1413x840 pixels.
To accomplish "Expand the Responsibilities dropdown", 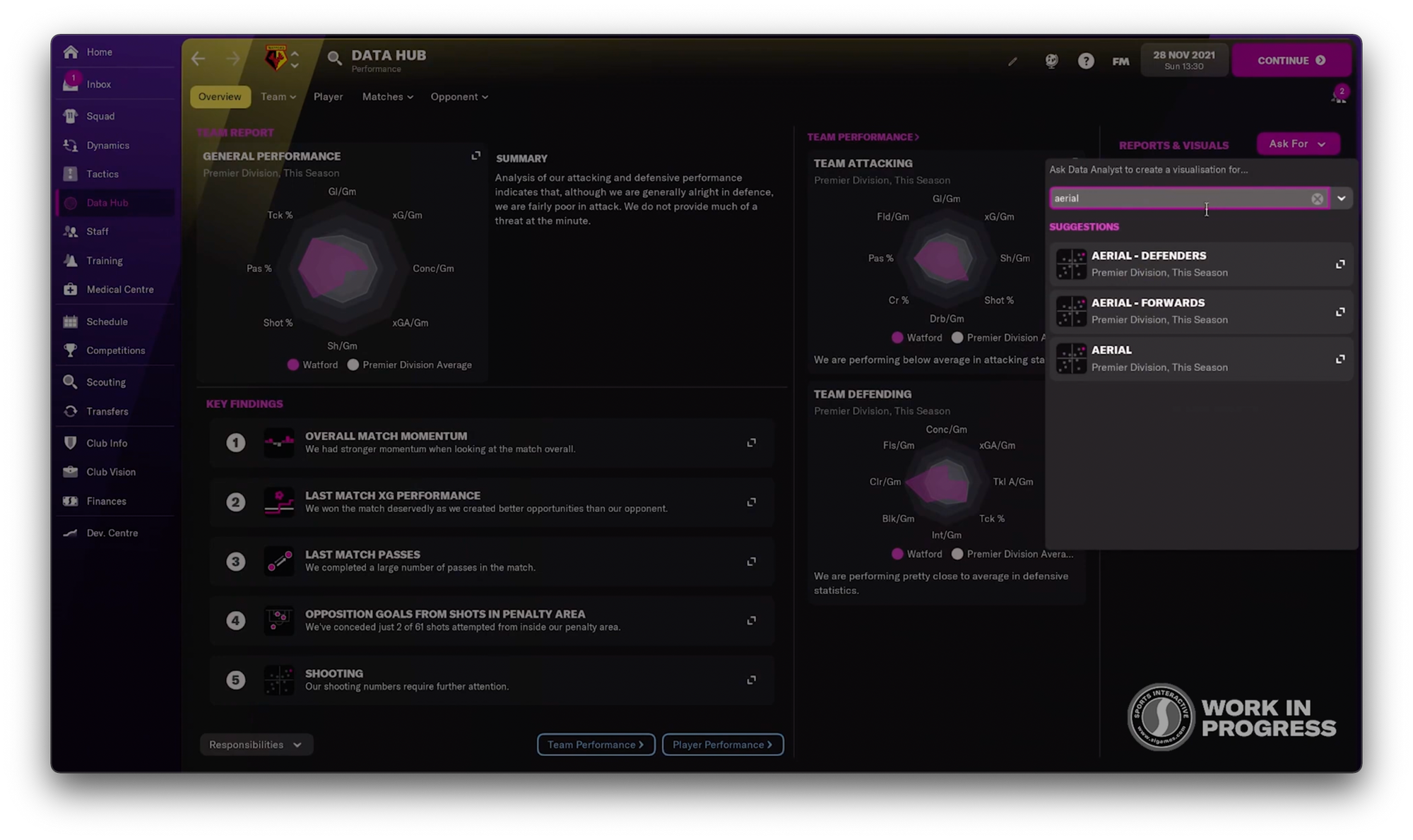I will point(256,745).
